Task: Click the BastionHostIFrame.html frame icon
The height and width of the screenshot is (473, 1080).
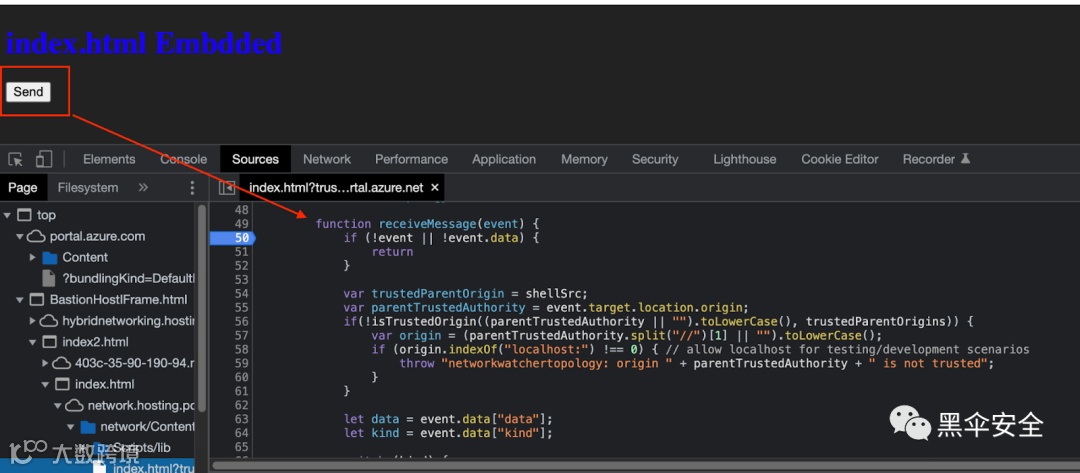Action: pyautogui.click(x=37, y=300)
